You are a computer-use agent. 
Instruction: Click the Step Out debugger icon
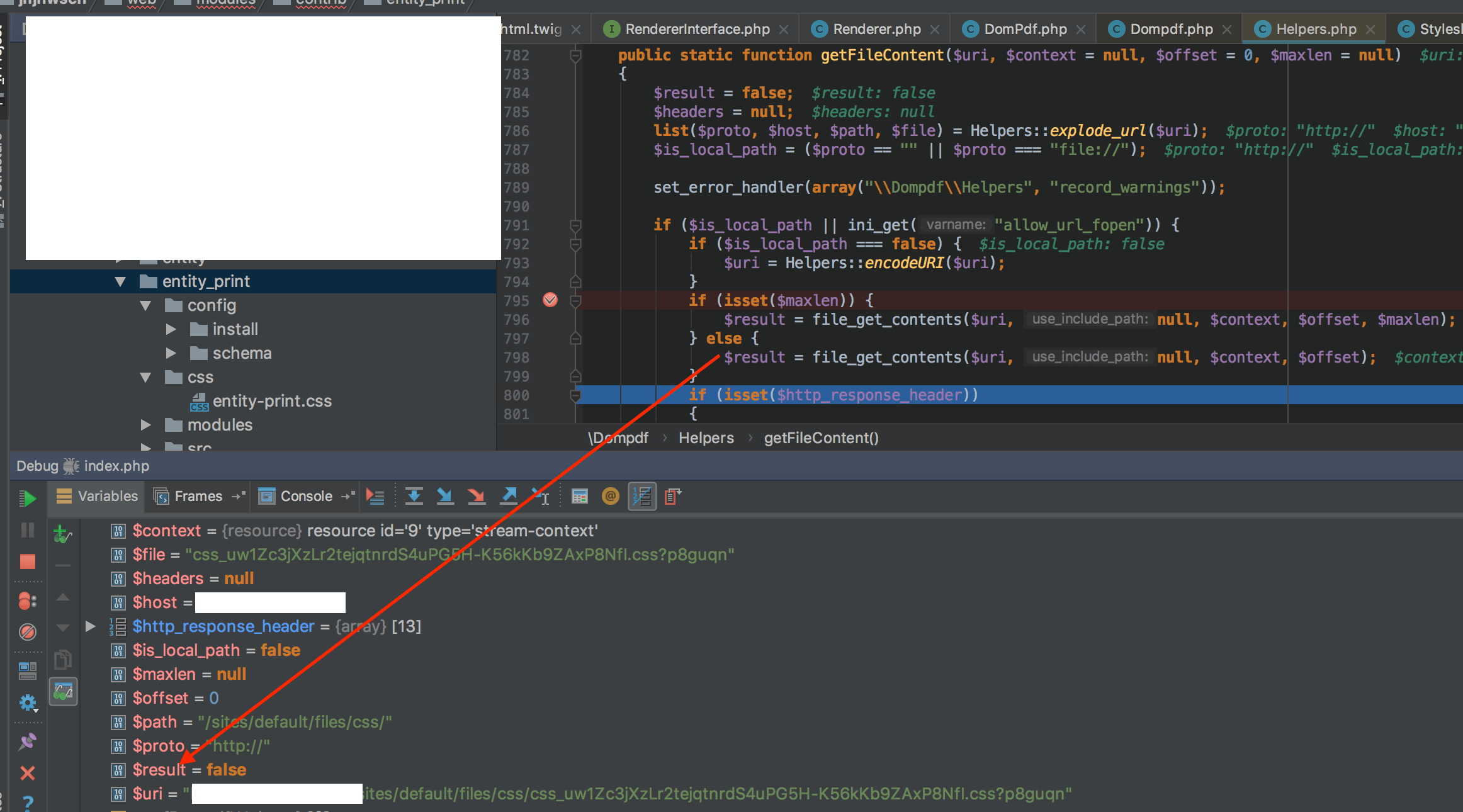509,497
